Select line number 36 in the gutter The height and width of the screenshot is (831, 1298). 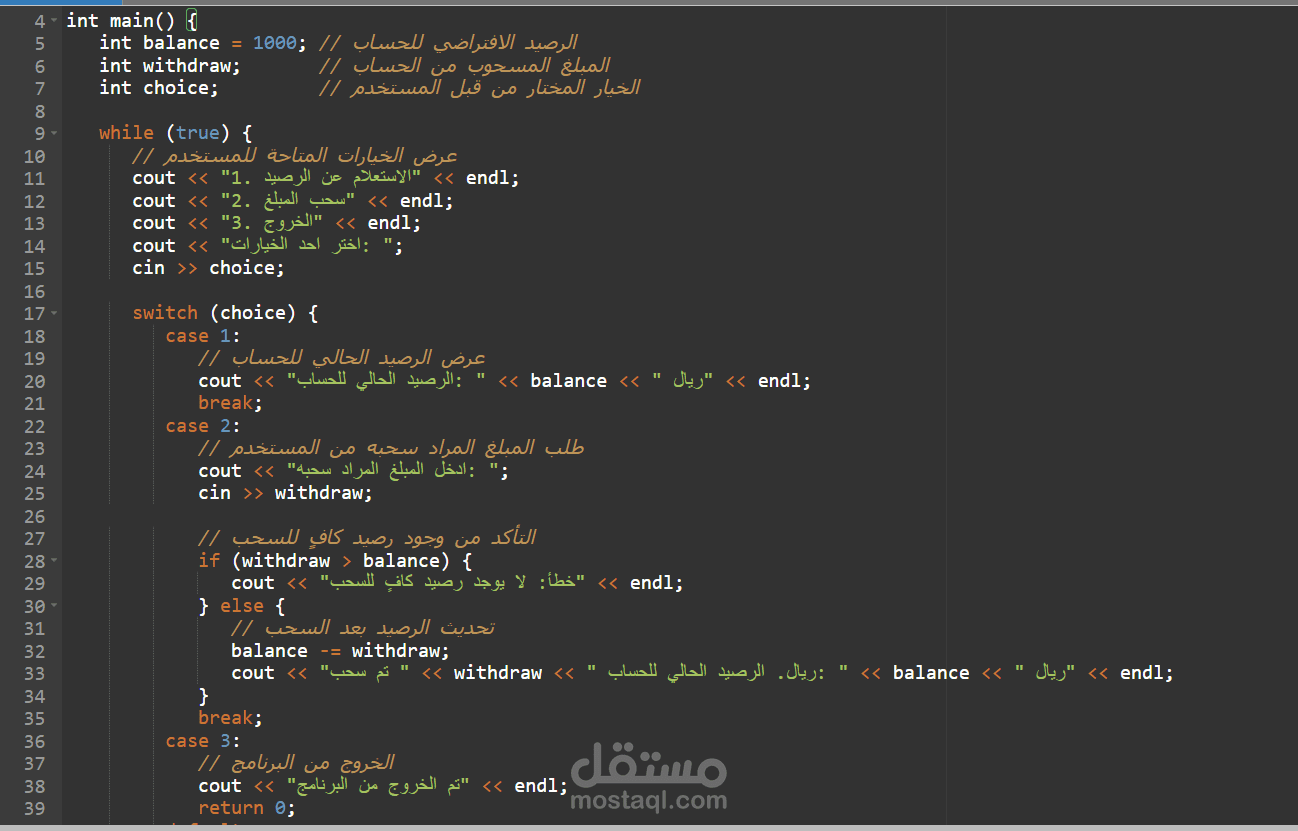(x=34, y=741)
